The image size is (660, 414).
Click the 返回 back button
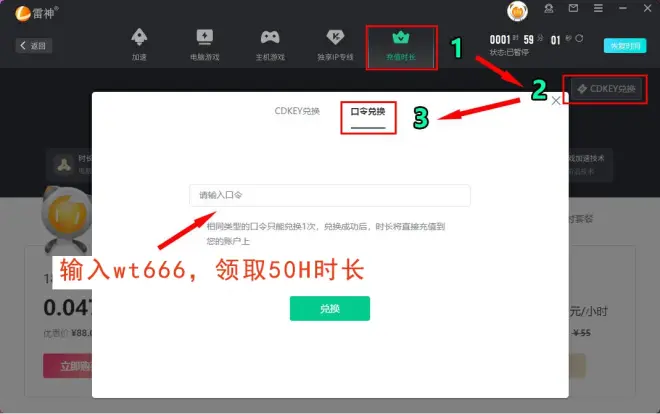pyautogui.click(x=34, y=46)
